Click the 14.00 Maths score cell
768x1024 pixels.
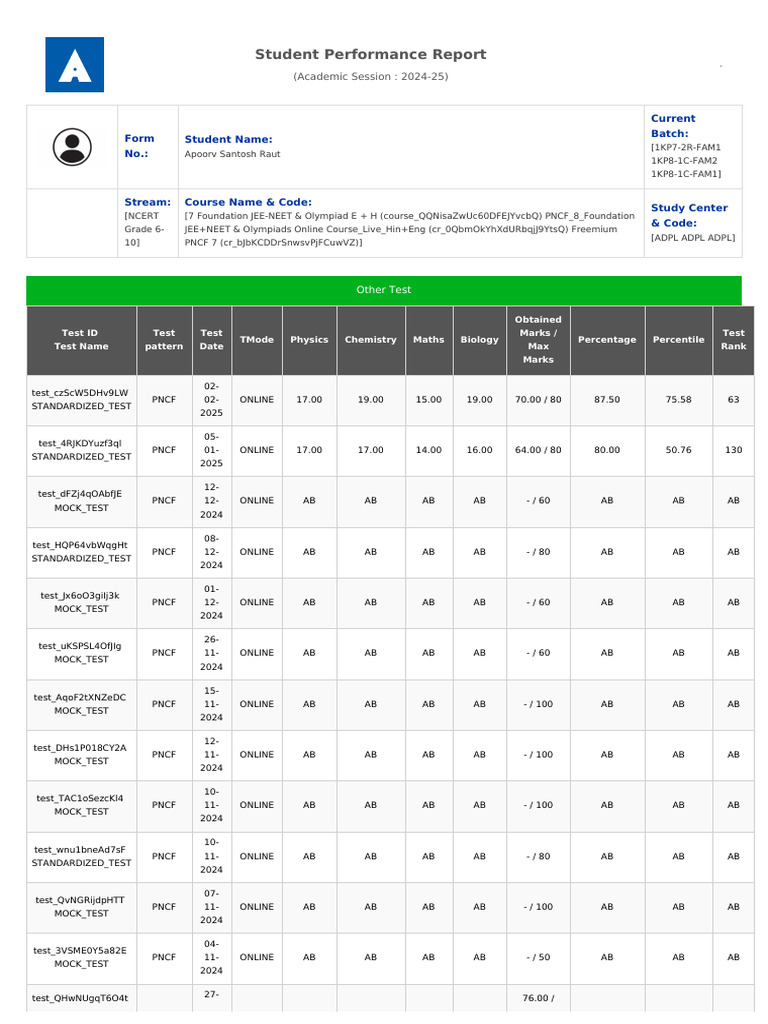(x=428, y=450)
